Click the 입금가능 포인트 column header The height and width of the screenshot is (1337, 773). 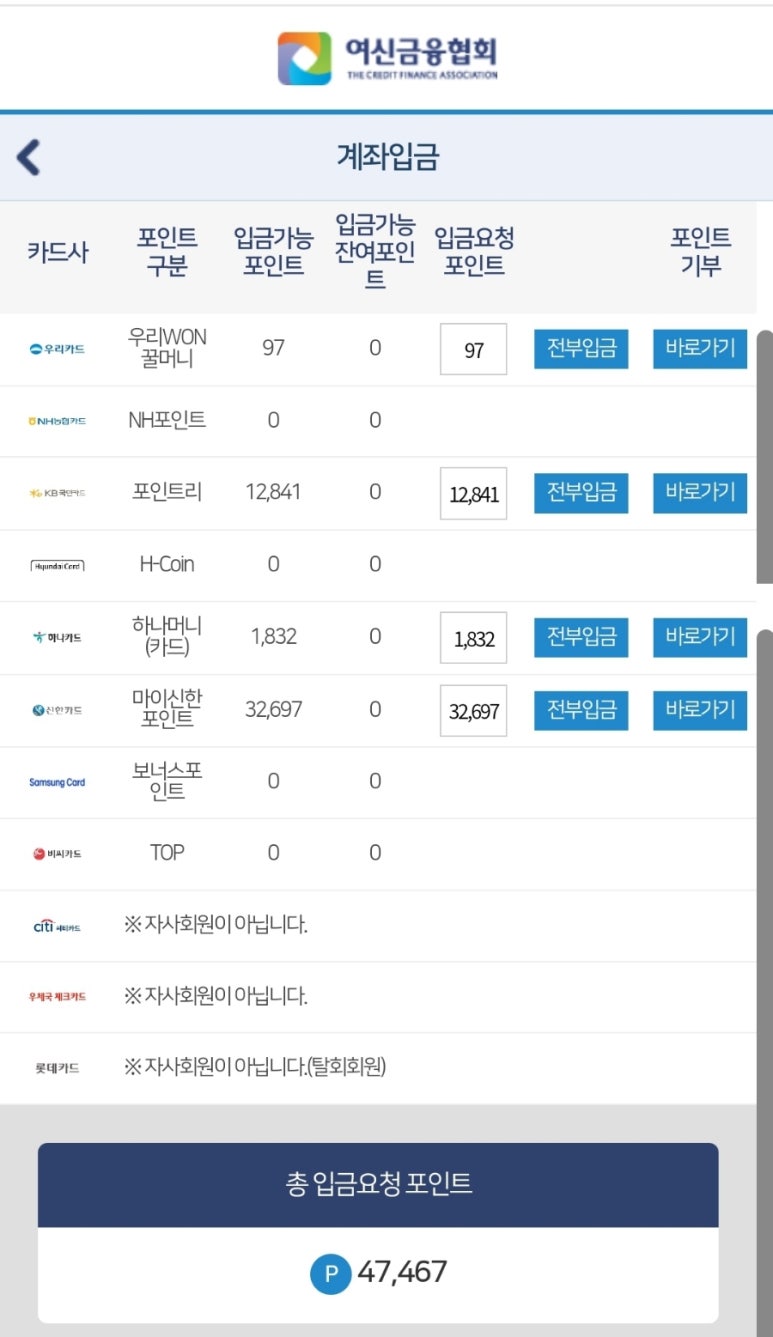click(x=274, y=252)
